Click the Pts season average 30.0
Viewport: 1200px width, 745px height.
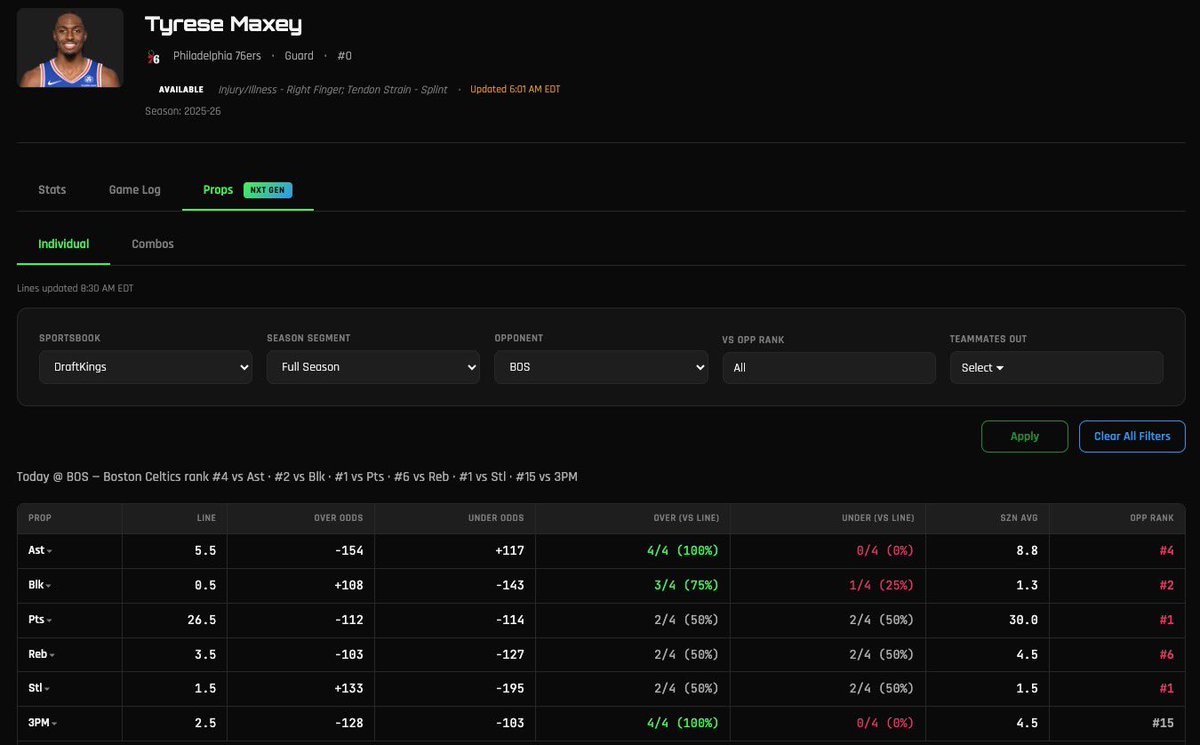pyautogui.click(x=1023, y=620)
